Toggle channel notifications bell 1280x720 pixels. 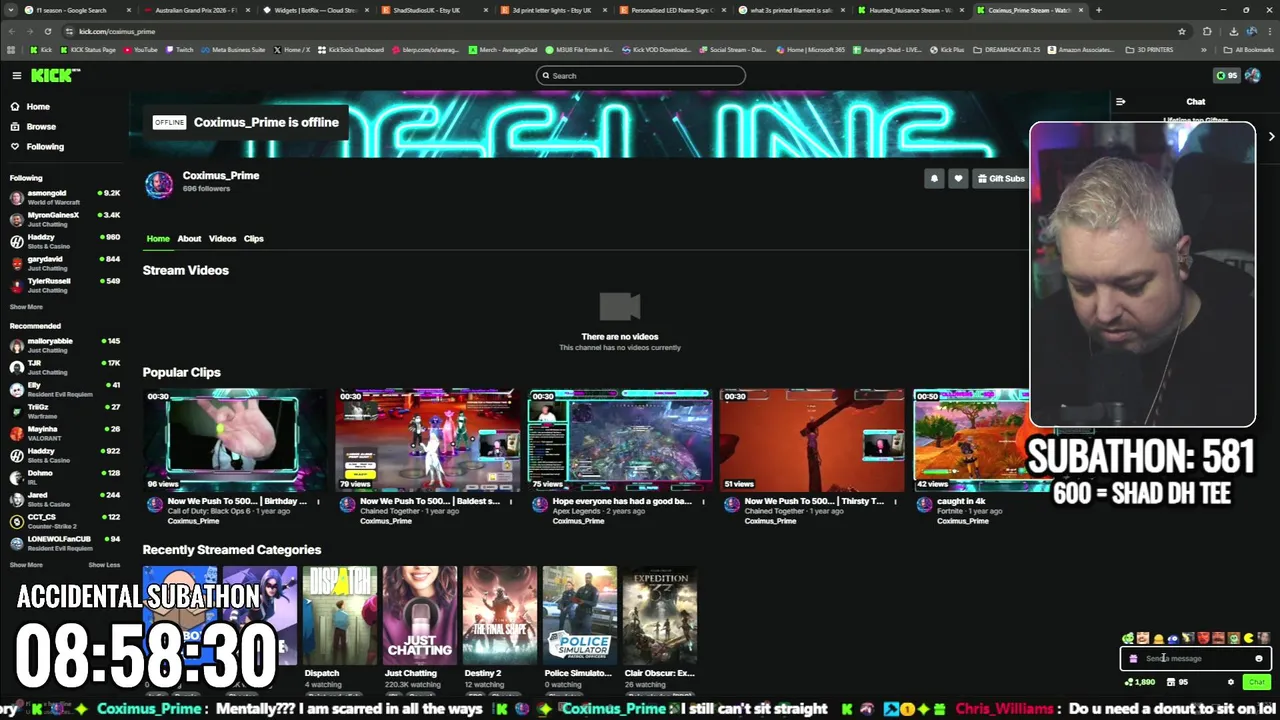[x=934, y=178]
